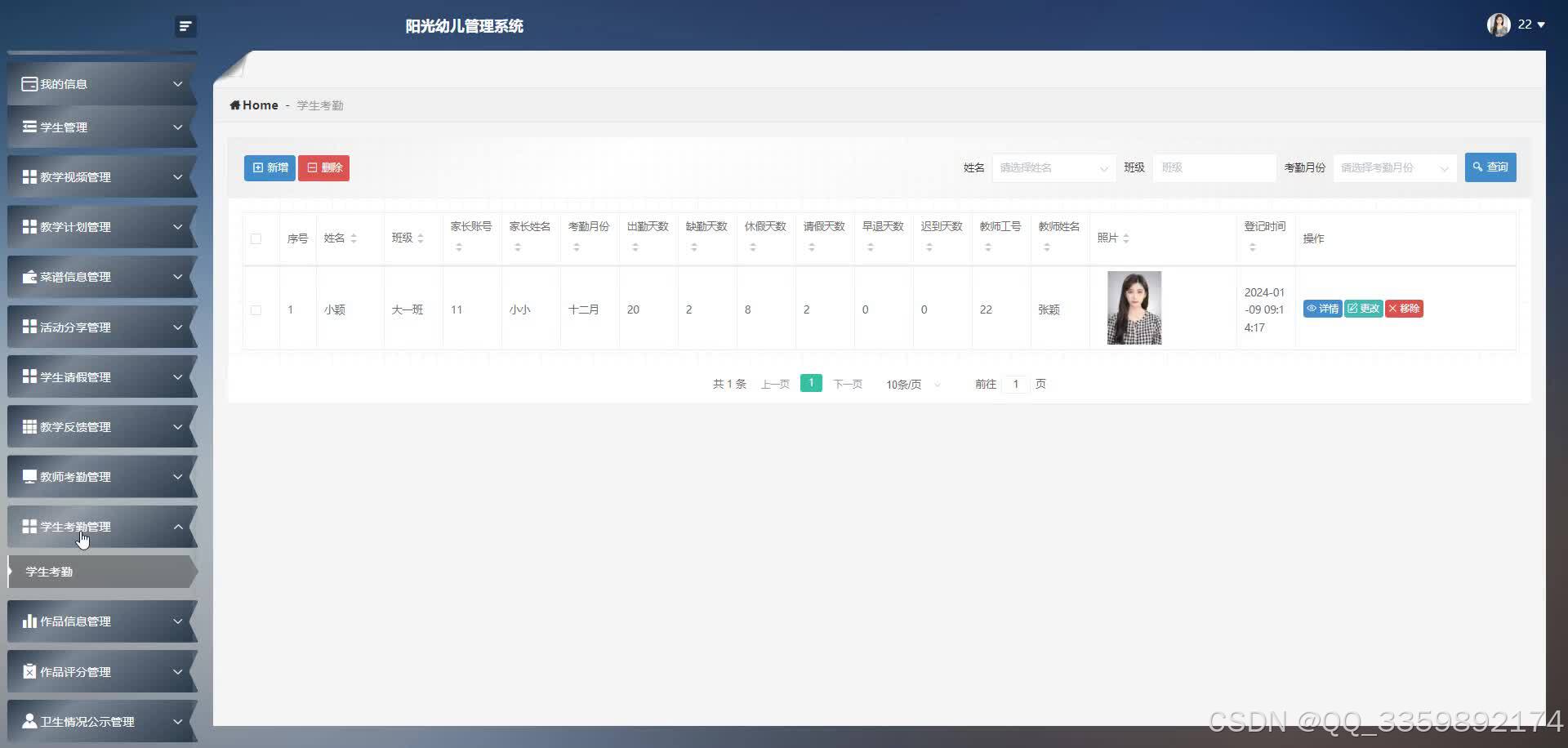Viewport: 1568px width, 748px height.
Task: Select the 教师考勤管理 sidebar icon
Action: point(29,476)
